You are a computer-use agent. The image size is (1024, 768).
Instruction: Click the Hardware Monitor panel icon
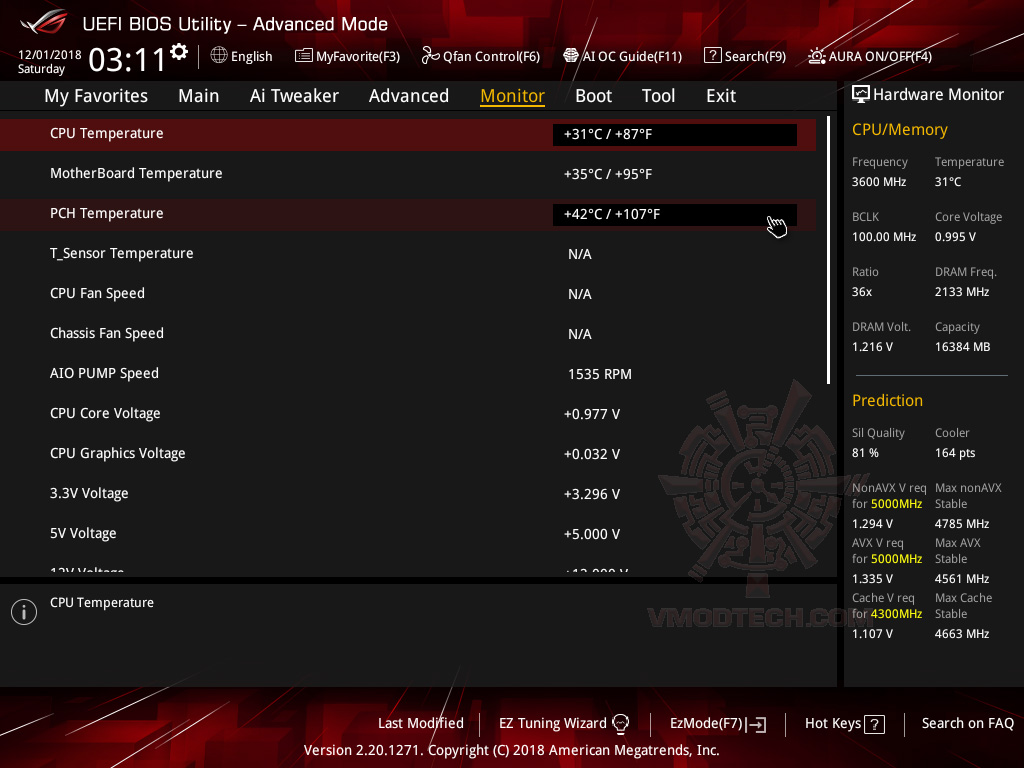click(862, 94)
